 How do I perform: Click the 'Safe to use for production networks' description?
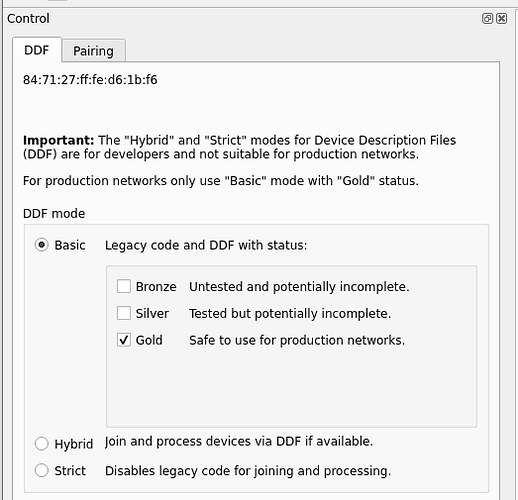point(297,340)
